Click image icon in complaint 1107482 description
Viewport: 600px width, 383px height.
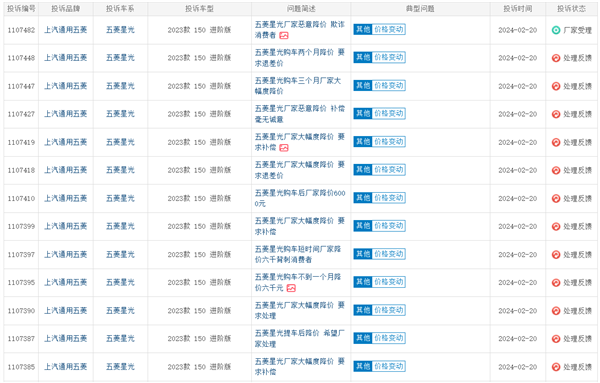coord(284,36)
